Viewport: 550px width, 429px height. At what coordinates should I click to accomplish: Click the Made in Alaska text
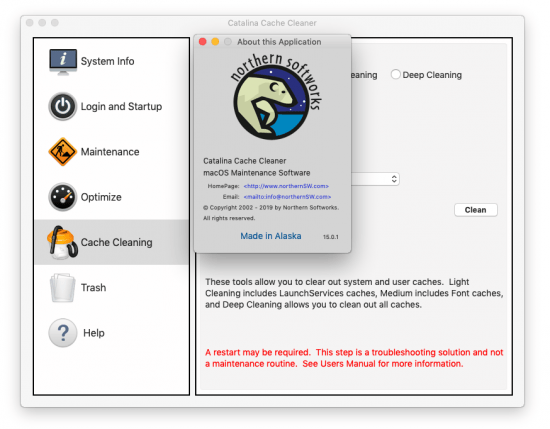(271, 236)
